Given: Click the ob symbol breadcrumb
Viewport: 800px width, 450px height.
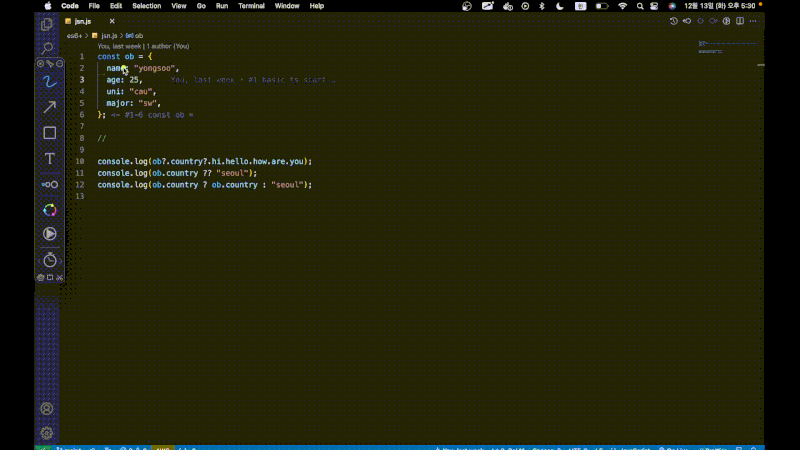Looking at the screenshot, I should (x=135, y=36).
